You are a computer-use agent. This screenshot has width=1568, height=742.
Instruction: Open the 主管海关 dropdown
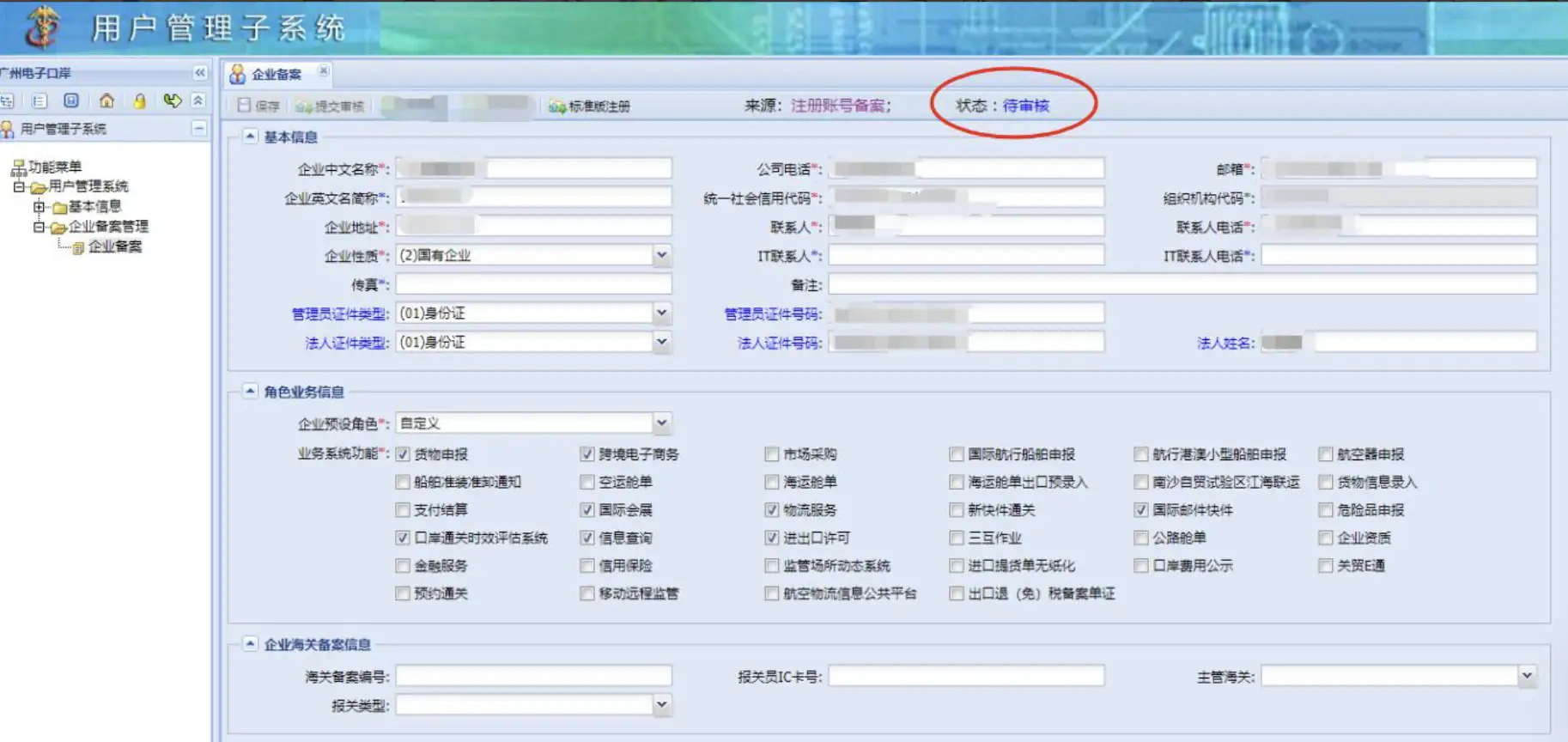tap(1527, 676)
